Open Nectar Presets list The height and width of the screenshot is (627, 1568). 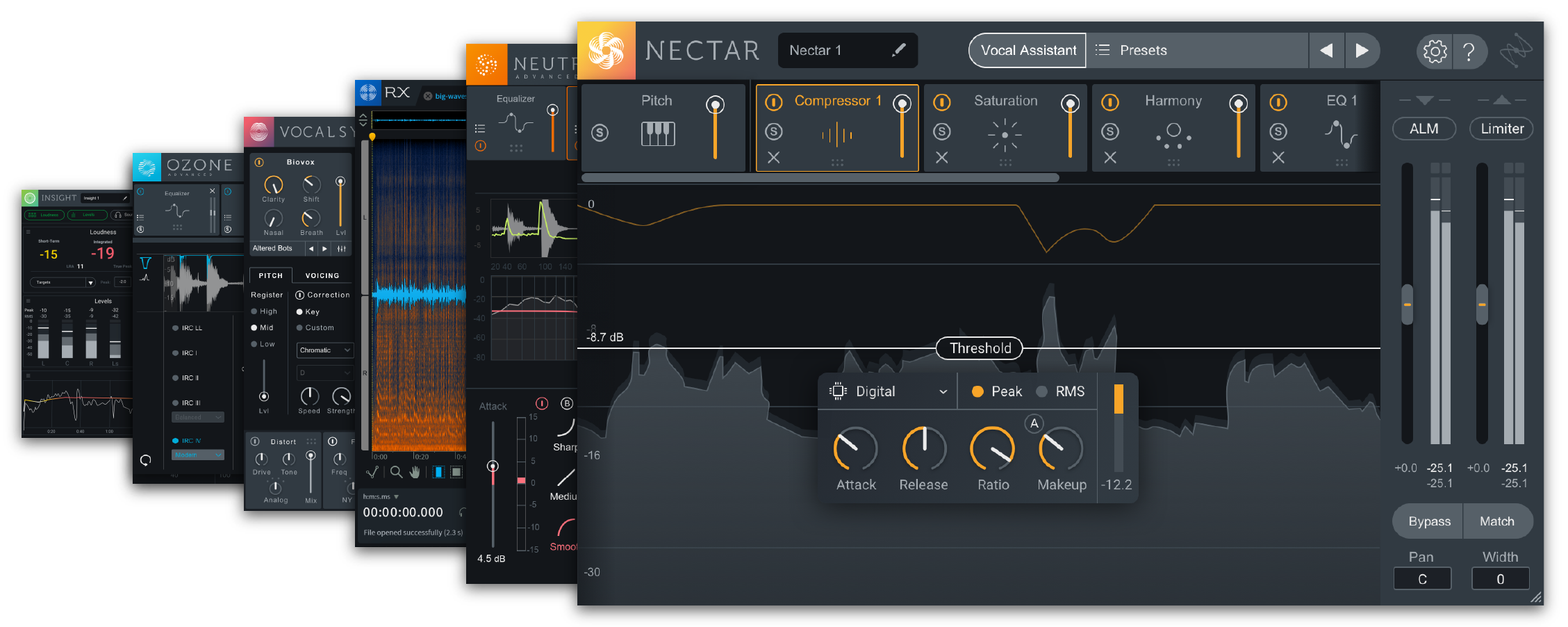click(x=1197, y=50)
